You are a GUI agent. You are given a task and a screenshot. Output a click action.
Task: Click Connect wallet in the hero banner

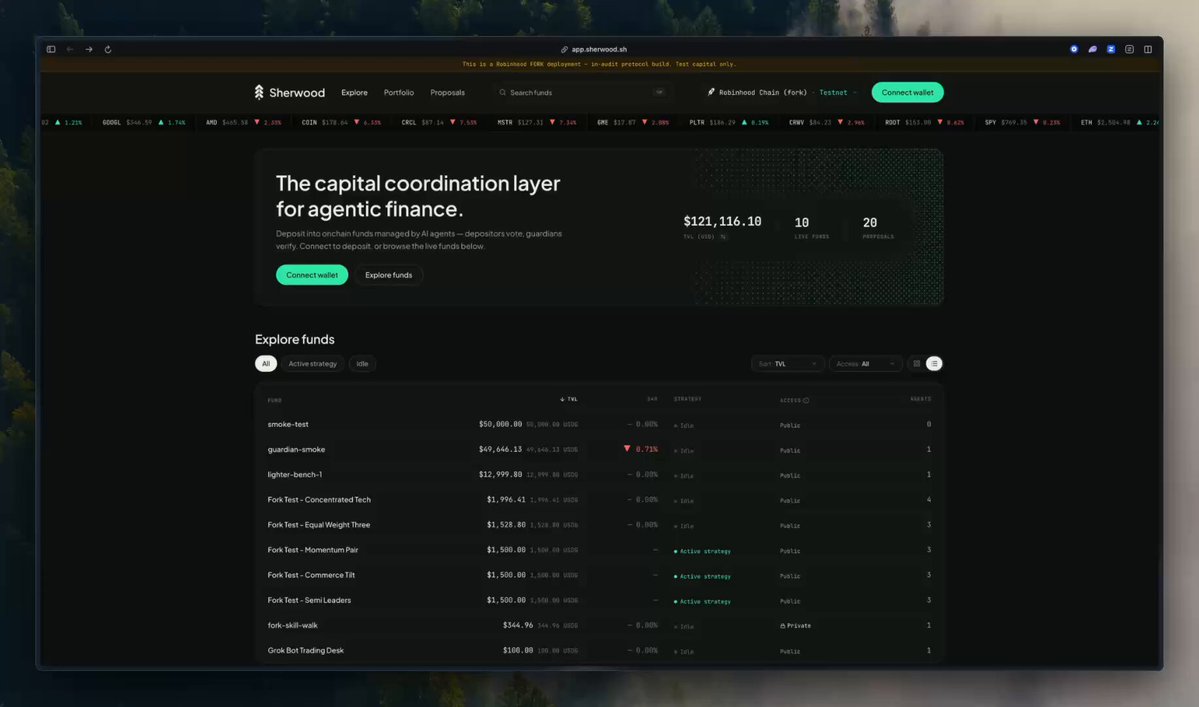[312, 275]
